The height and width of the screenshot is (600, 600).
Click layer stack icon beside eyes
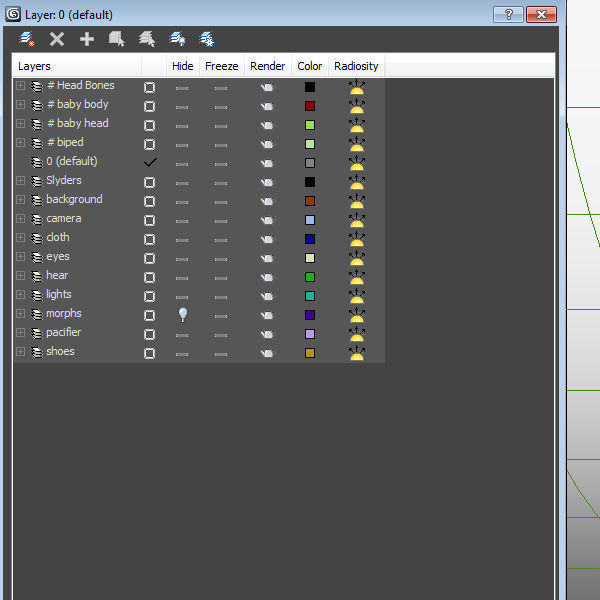point(37,258)
